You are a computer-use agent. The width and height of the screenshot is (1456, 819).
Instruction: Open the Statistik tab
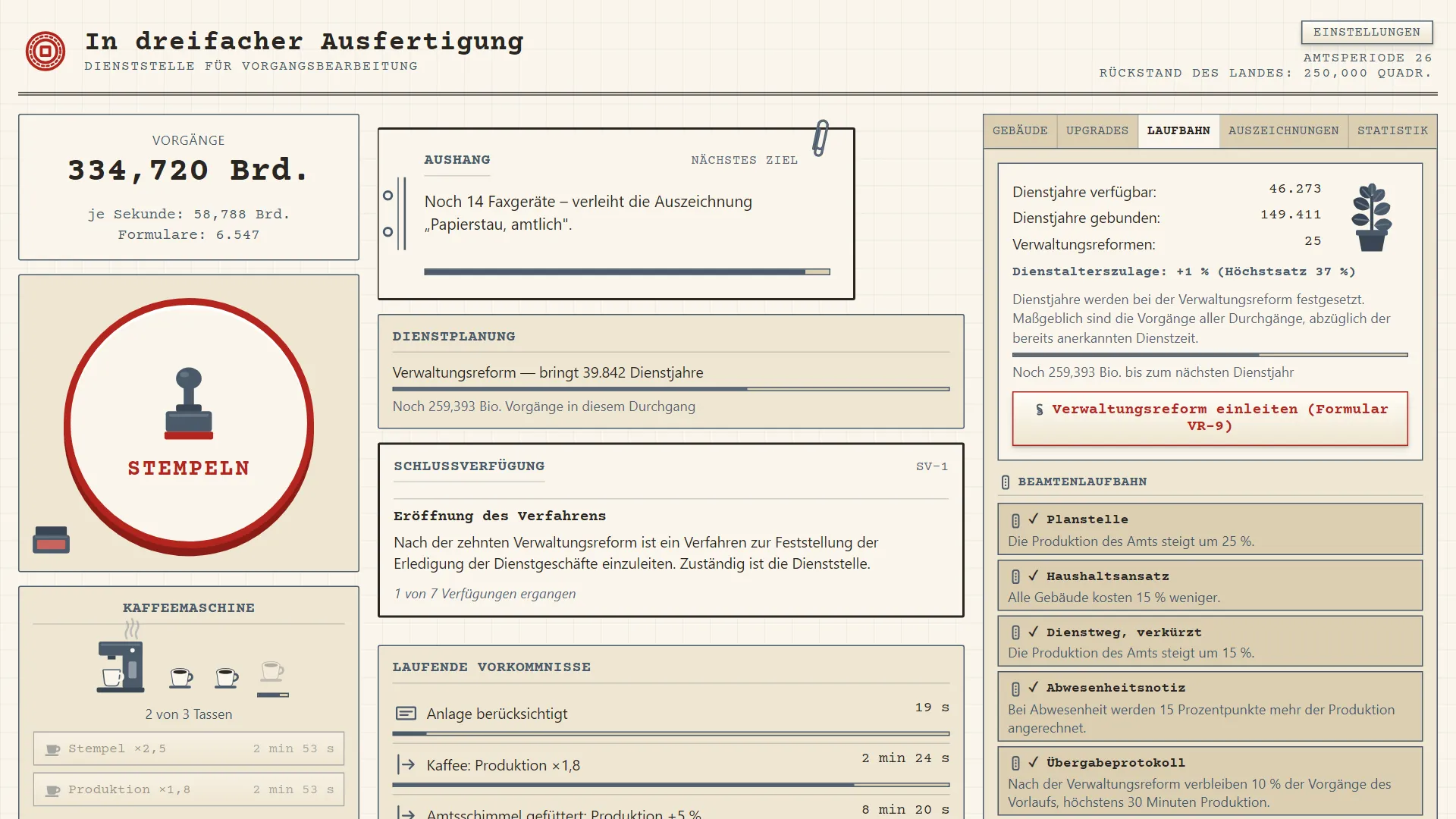pyautogui.click(x=1392, y=130)
